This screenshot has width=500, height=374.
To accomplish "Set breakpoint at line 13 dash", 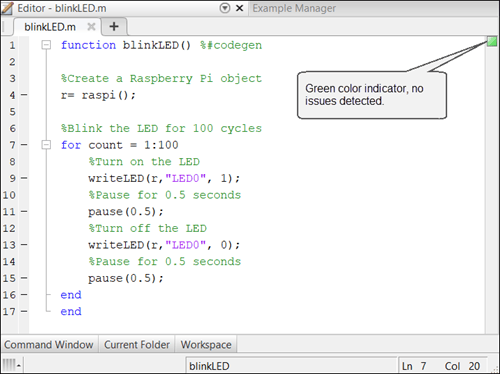I will (x=24, y=245).
